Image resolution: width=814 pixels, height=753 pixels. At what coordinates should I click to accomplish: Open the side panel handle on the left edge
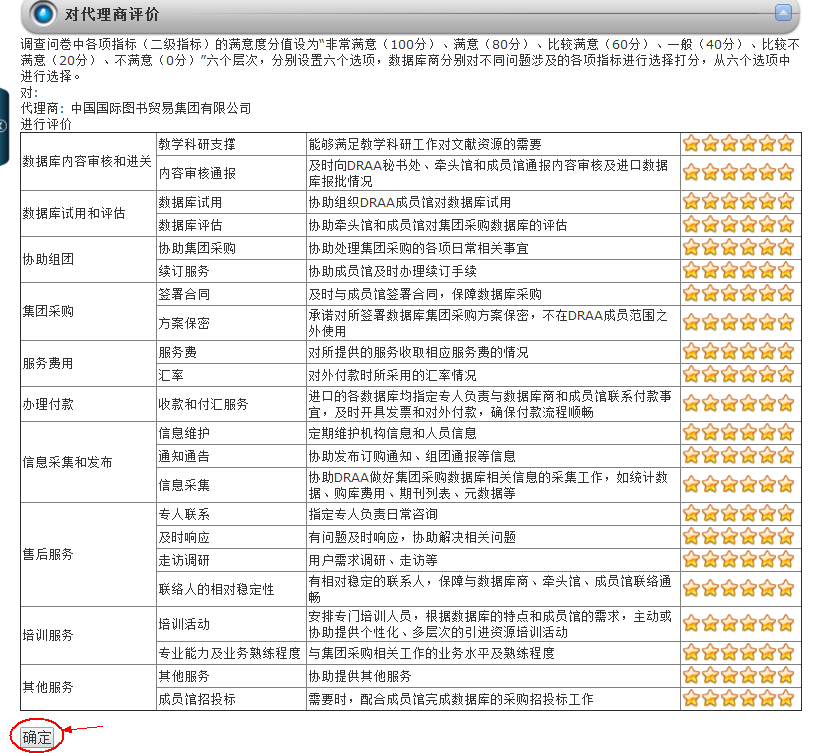[x=4, y=124]
